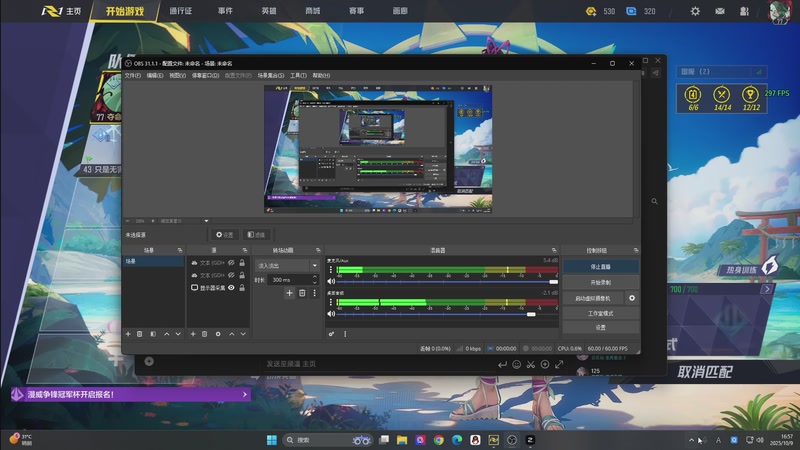The width and height of the screenshot is (800, 450).
Task: Open the 淡入淡出 transition dropdown
Action: (x=286, y=266)
